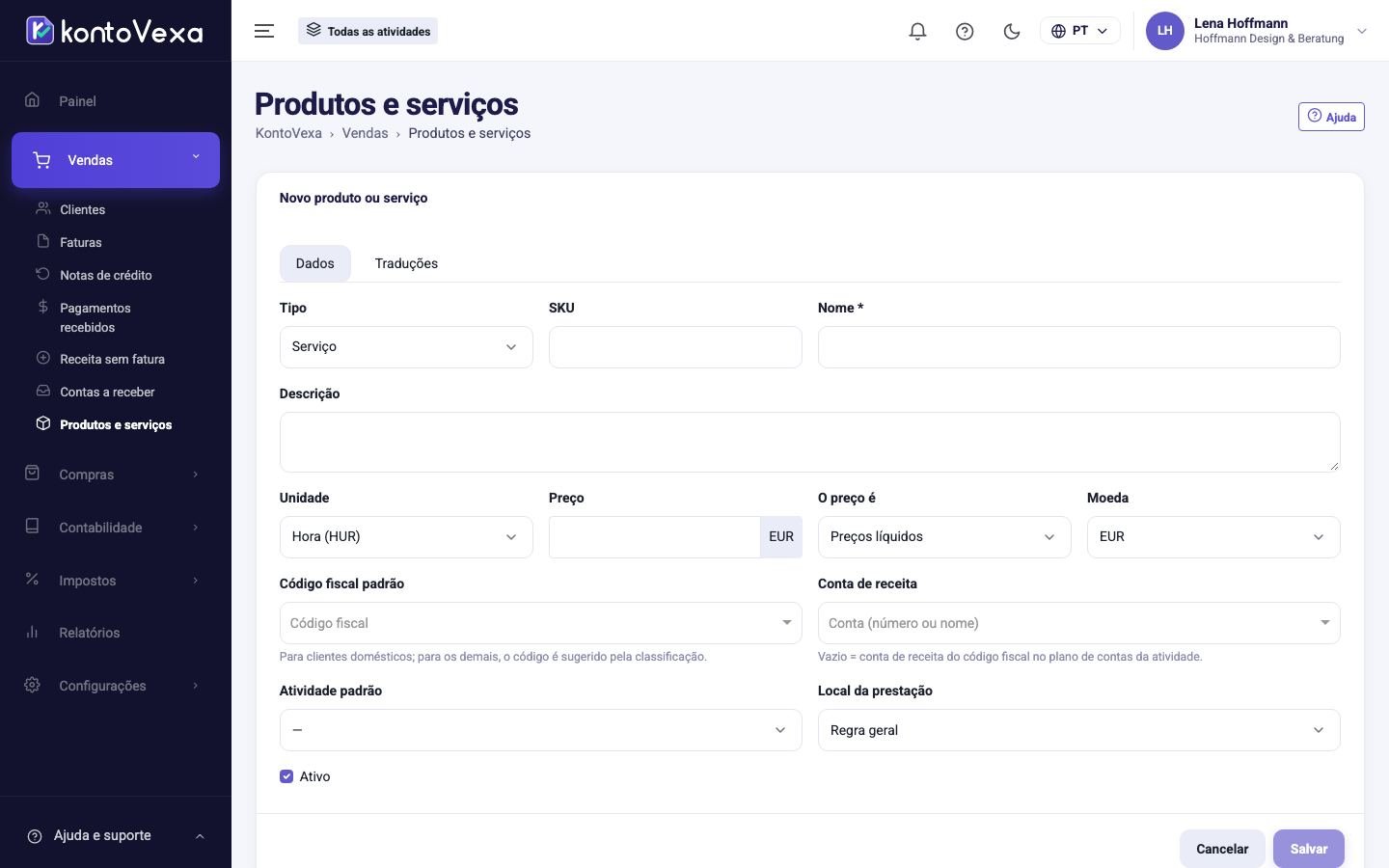1389x868 pixels.
Task: Click the Ajuda button near page title
Action: tap(1331, 117)
